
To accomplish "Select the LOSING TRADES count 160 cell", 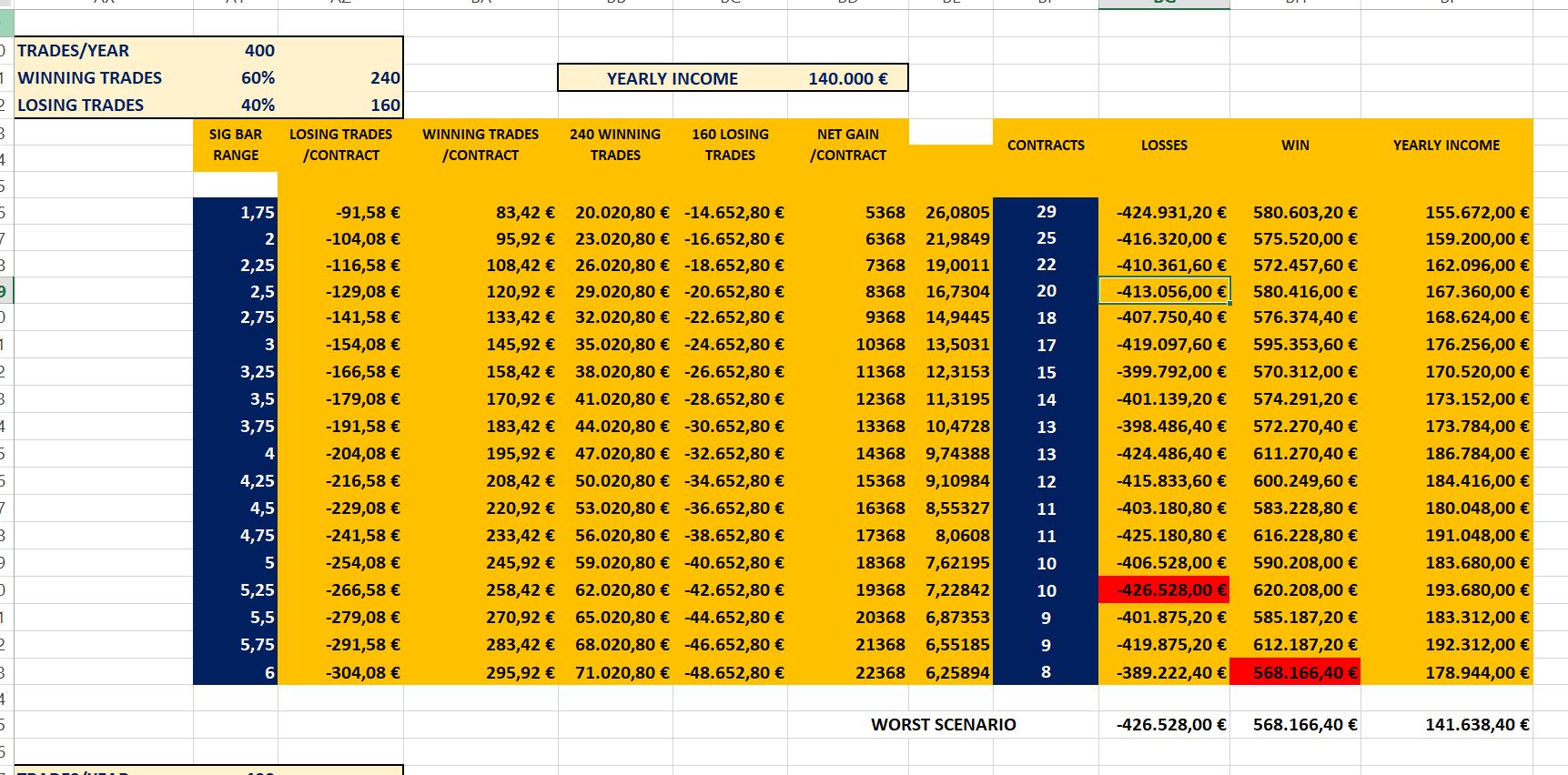I will tap(341, 106).
